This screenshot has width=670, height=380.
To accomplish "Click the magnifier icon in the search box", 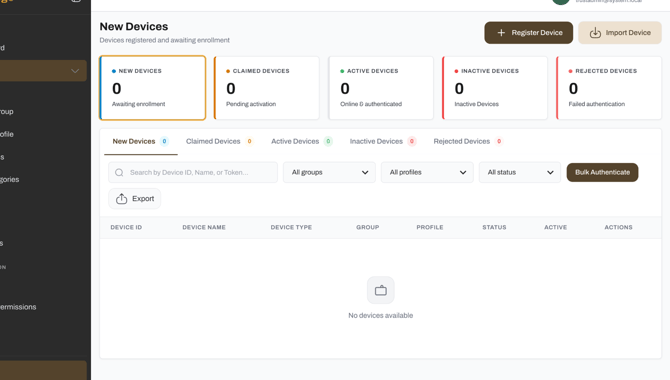I will click(x=119, y=172).
